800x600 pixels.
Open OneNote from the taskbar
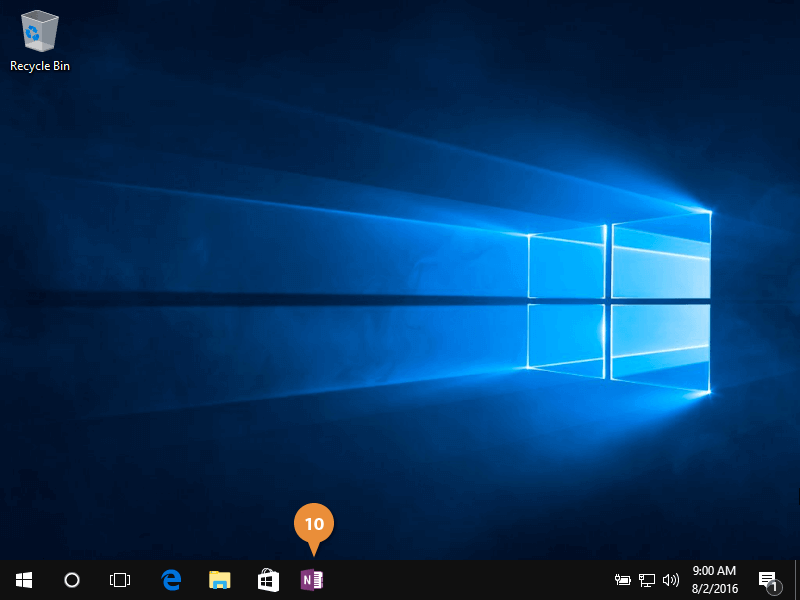point(312,580)
